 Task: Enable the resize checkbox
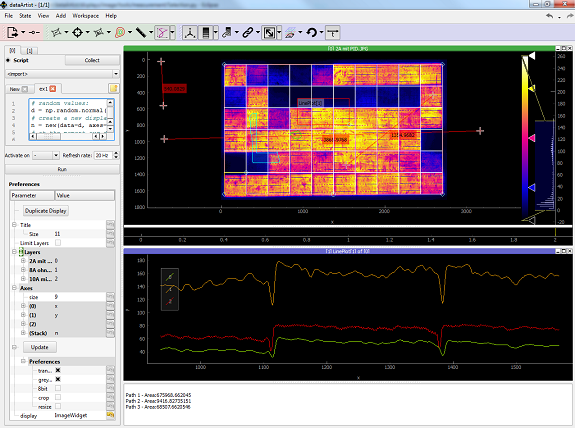[x=58, y=406]
